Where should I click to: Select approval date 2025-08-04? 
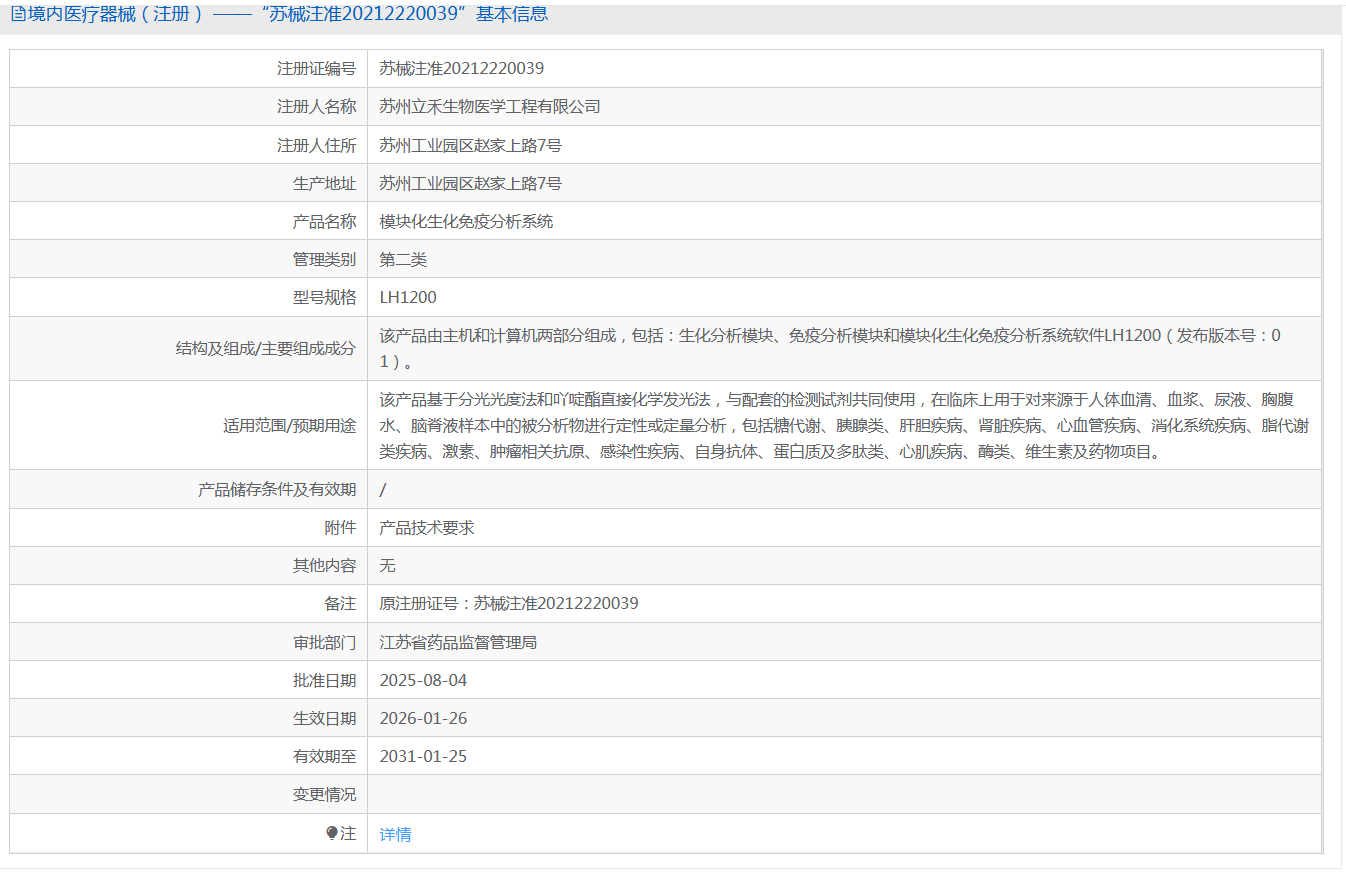(x=423, y=680)
